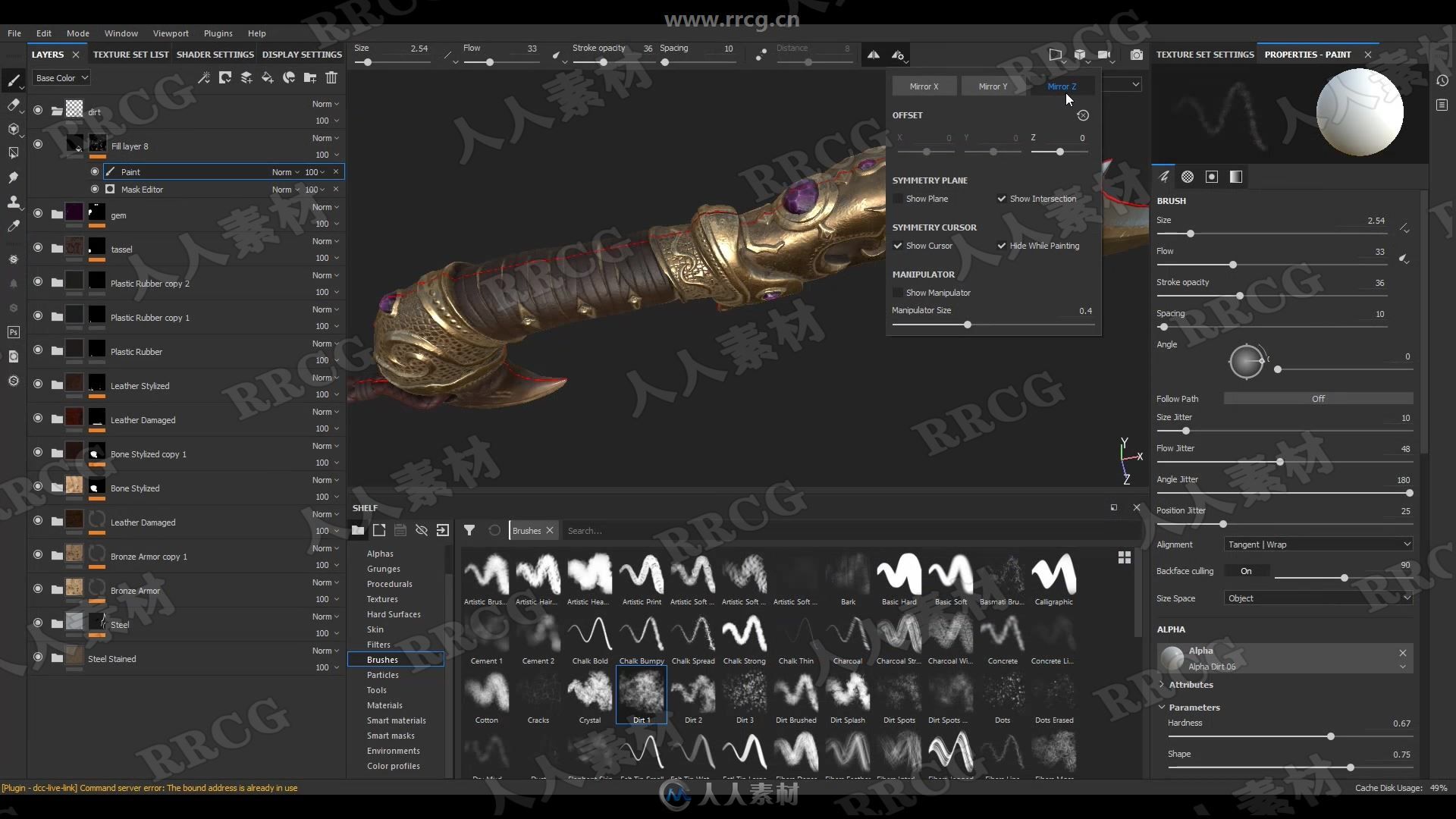Drag the Hardness slider under Parameters
The height and width of the screenshot is (819, 1456).
click(1328, 737)
